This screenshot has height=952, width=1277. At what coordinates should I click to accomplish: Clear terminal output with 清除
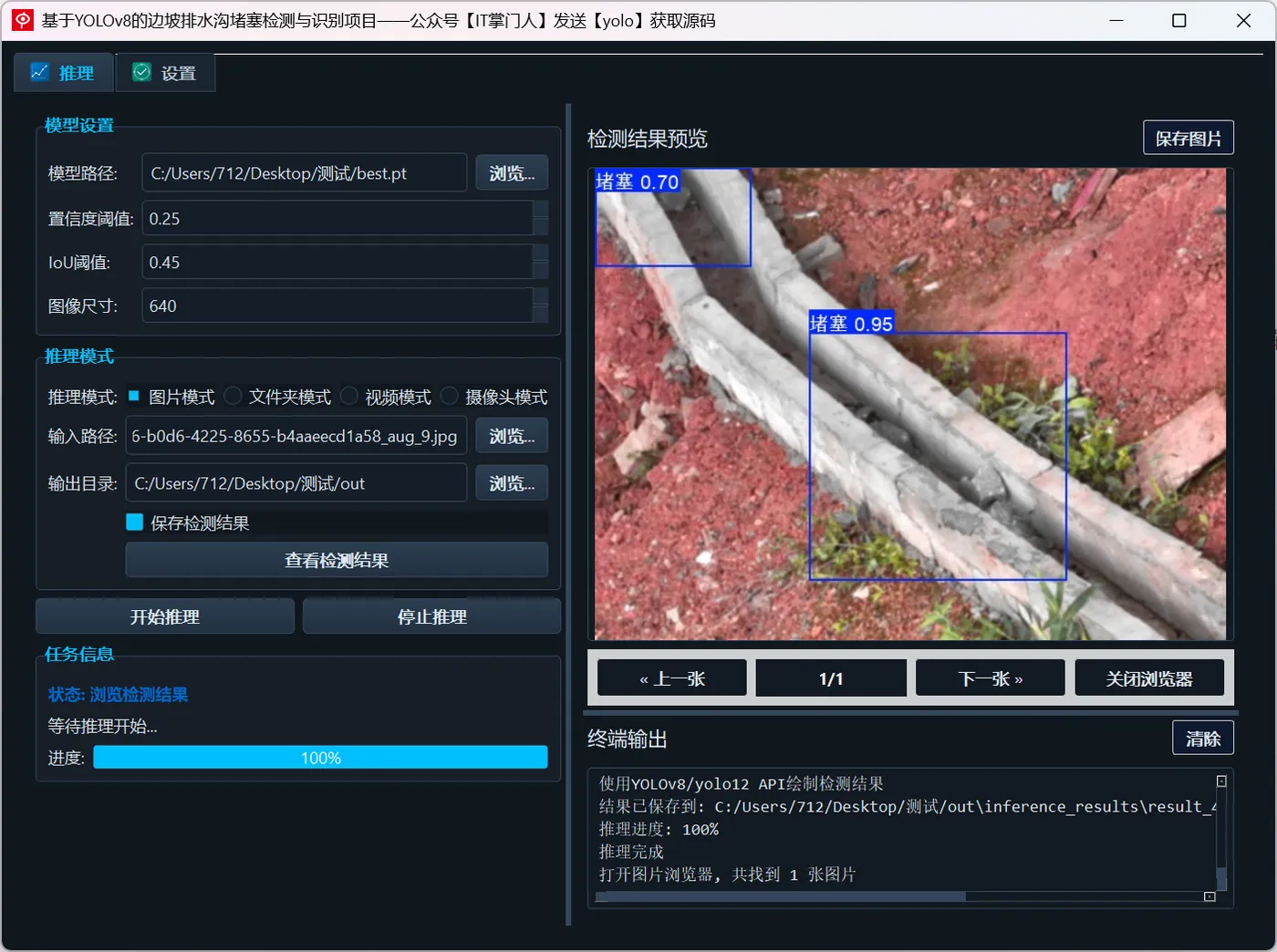coord(1203,738)
